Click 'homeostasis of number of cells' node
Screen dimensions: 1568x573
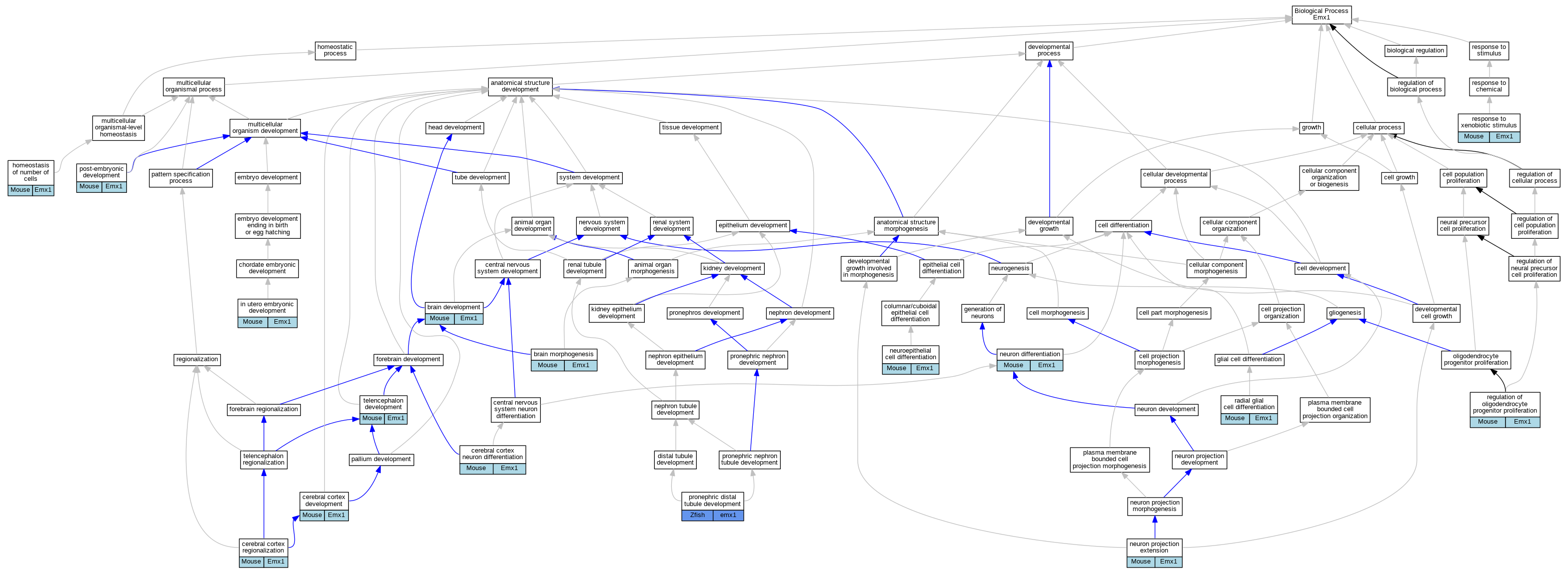pos(31,178)
